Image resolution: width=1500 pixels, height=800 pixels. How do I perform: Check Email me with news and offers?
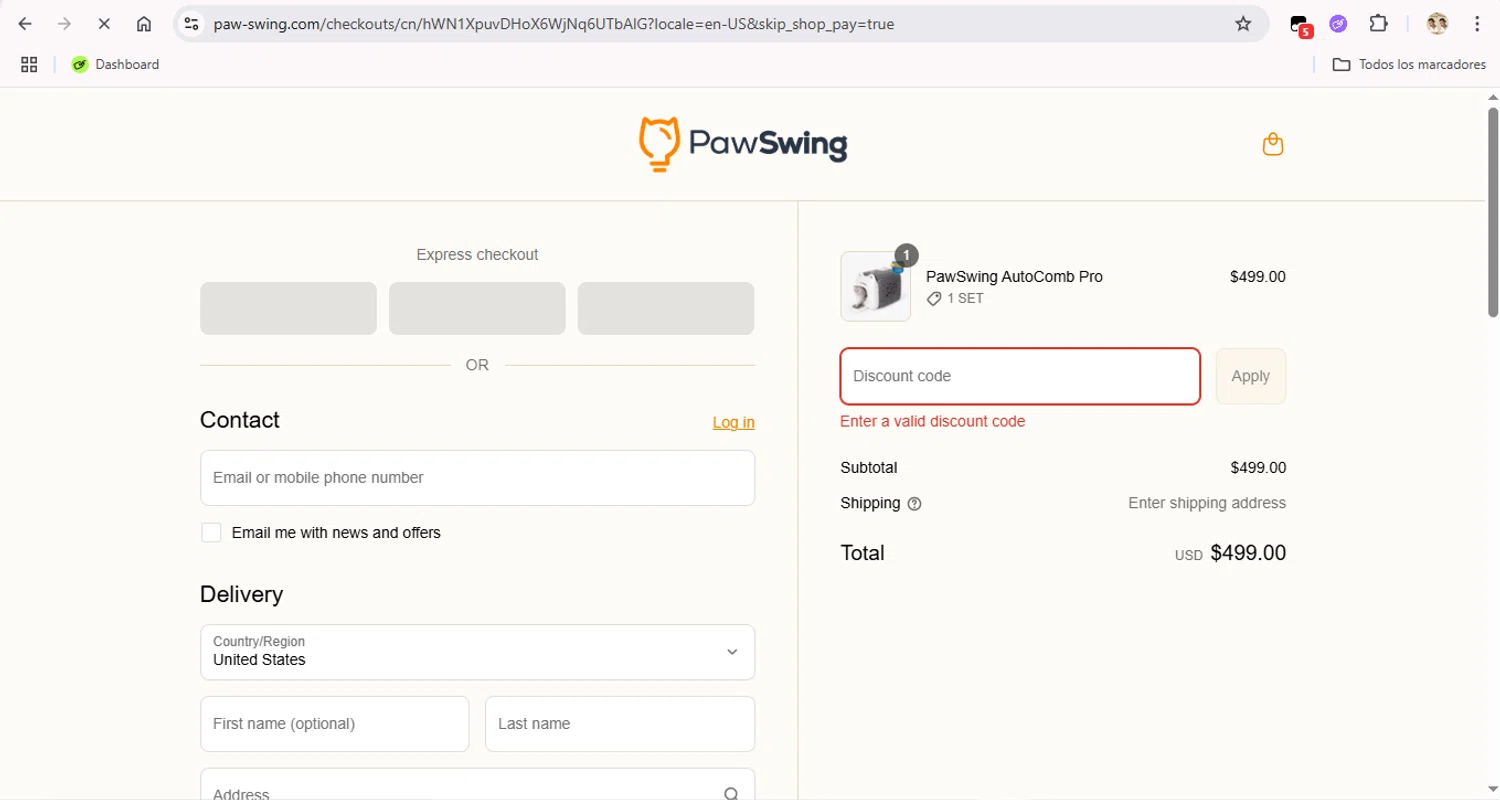(x=211, y=532)
